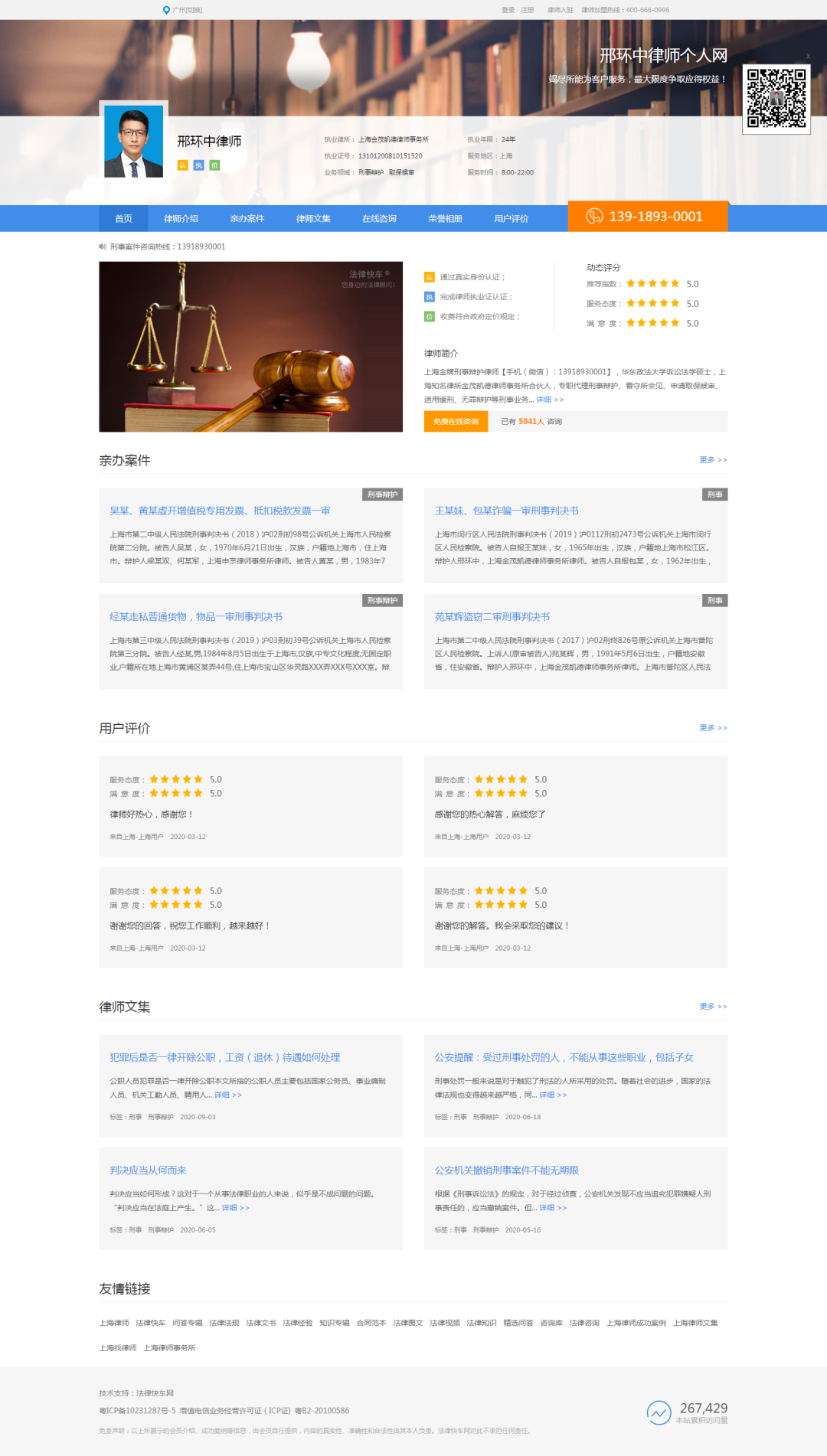Close the QR code popup with x

coord(808,56)
